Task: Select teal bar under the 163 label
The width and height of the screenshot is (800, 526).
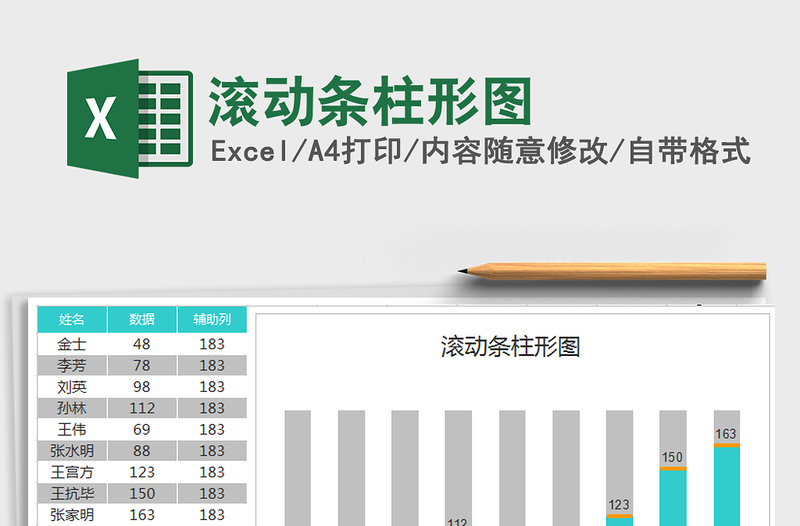Action: [x=727, y=487]
